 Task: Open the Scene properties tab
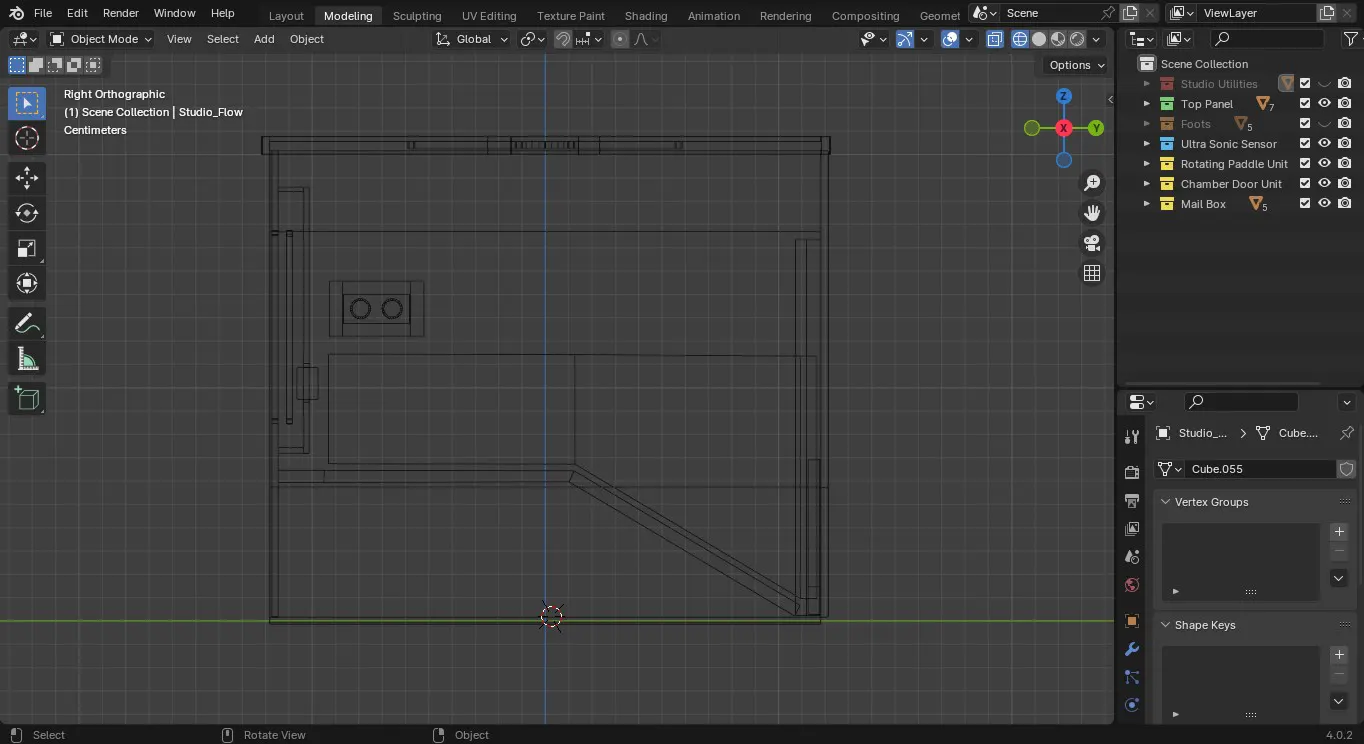[1132, 556]
